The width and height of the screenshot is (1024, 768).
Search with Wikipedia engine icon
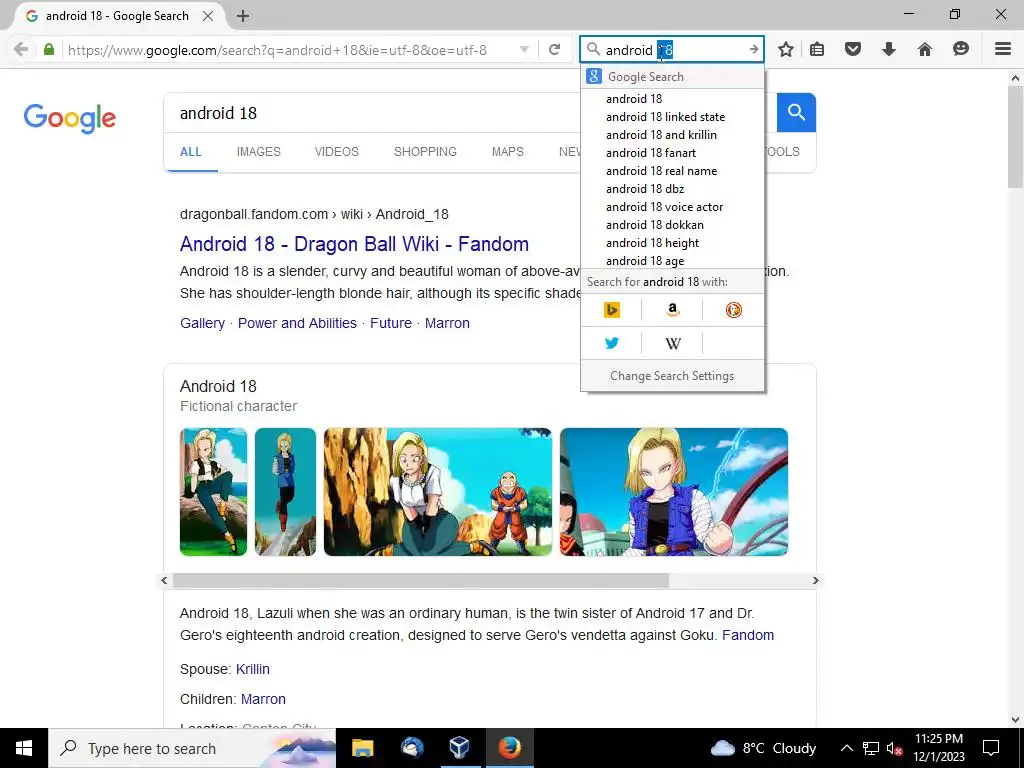click(673, 343)
